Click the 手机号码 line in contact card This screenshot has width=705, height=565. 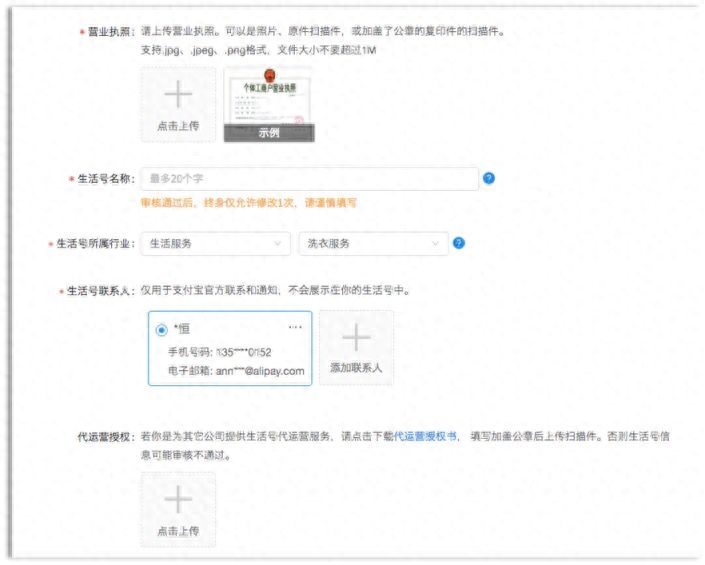click(x=222, y=352)
